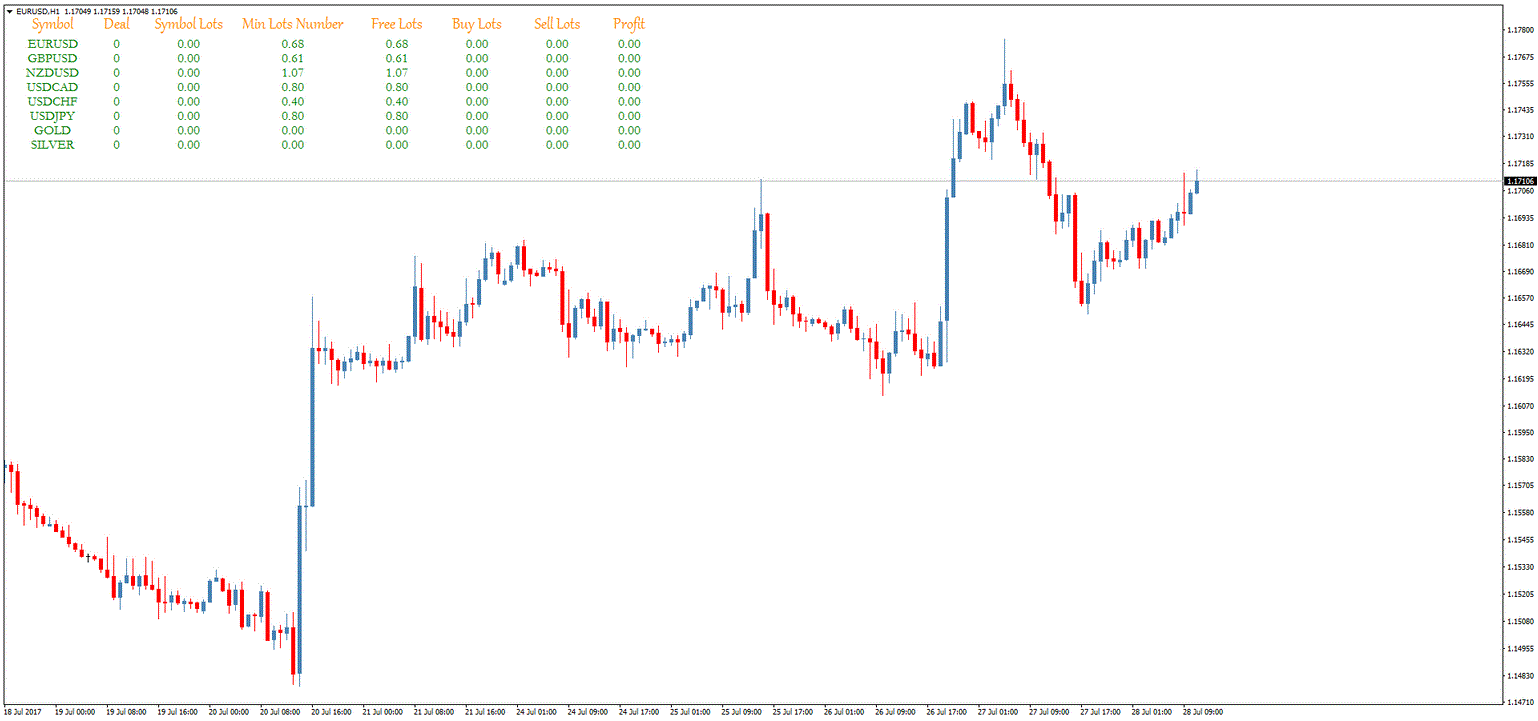Select the GOLD symbol row

[335, 131]
